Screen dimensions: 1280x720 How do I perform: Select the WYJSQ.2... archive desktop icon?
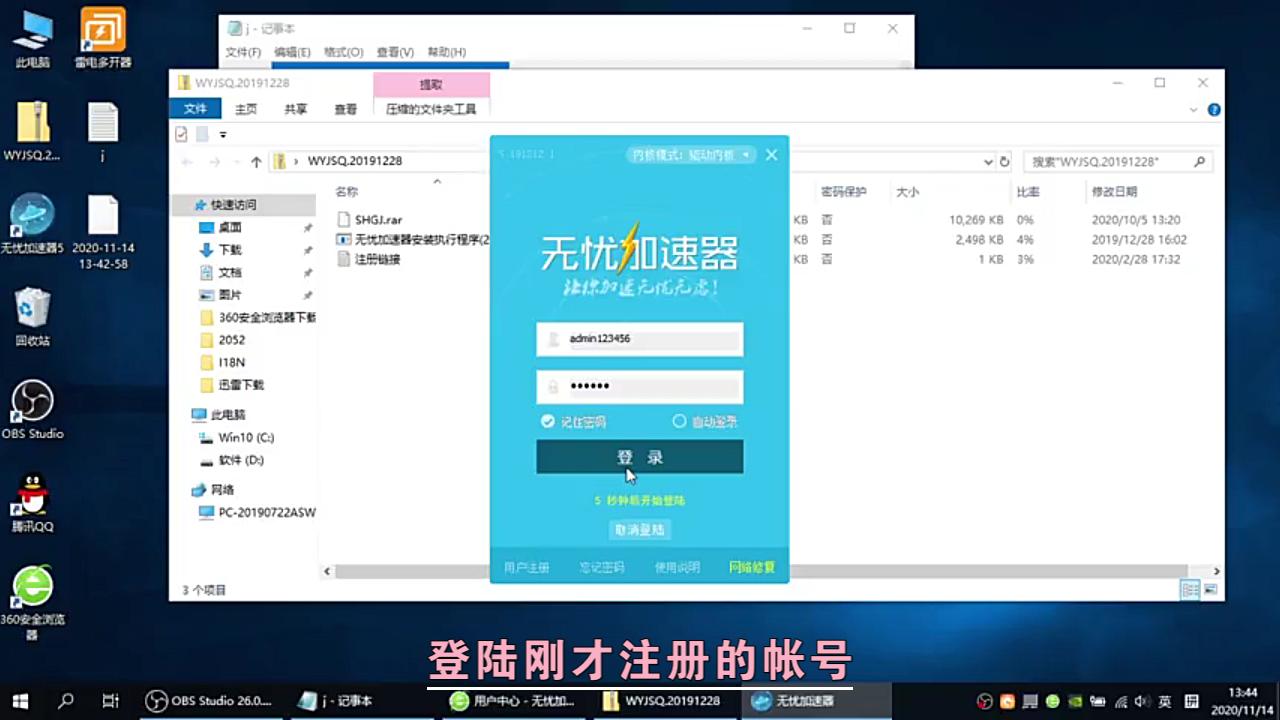pyautogui.click(x=32, y=131)
